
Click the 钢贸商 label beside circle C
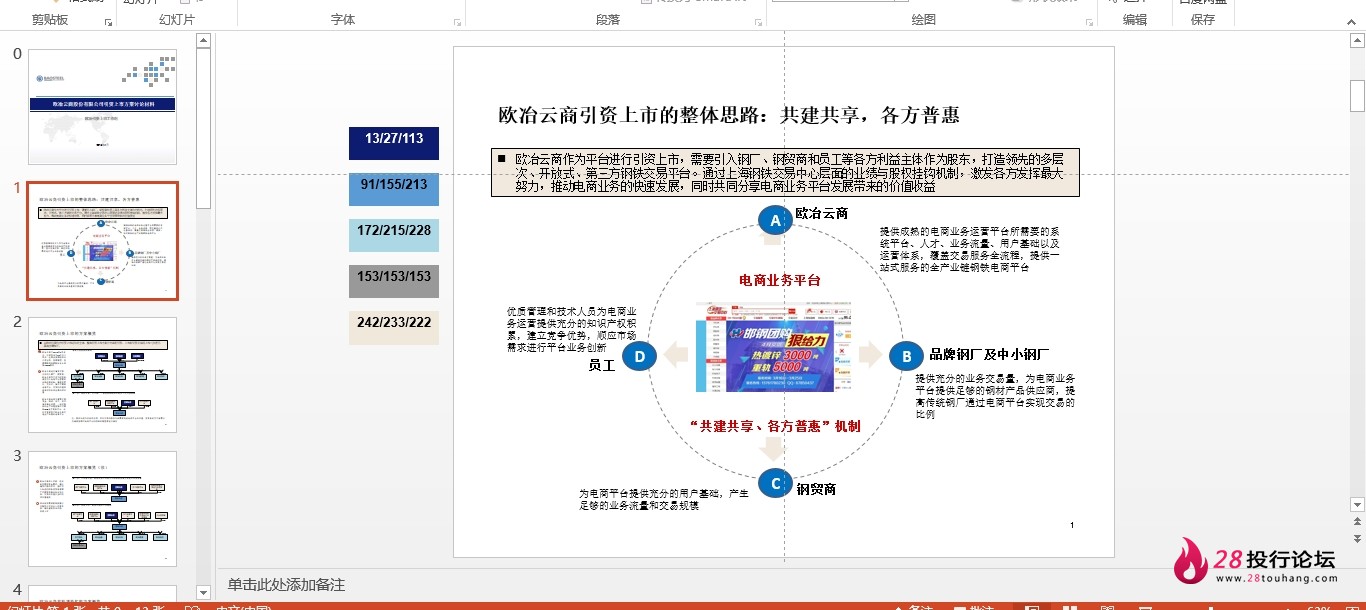[816, 489]
